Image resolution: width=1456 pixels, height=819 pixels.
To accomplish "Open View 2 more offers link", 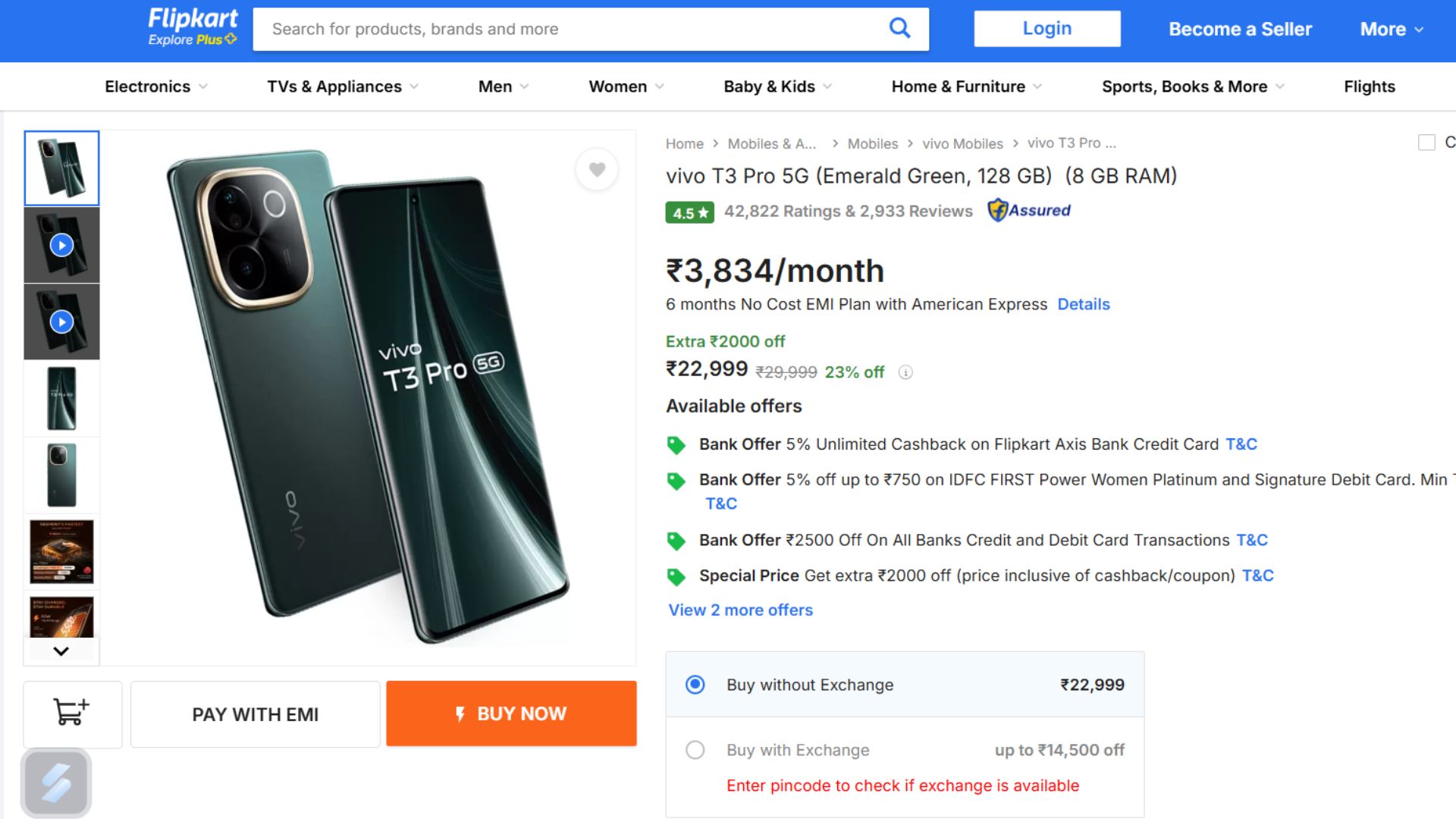I will [x=740, y=610].
